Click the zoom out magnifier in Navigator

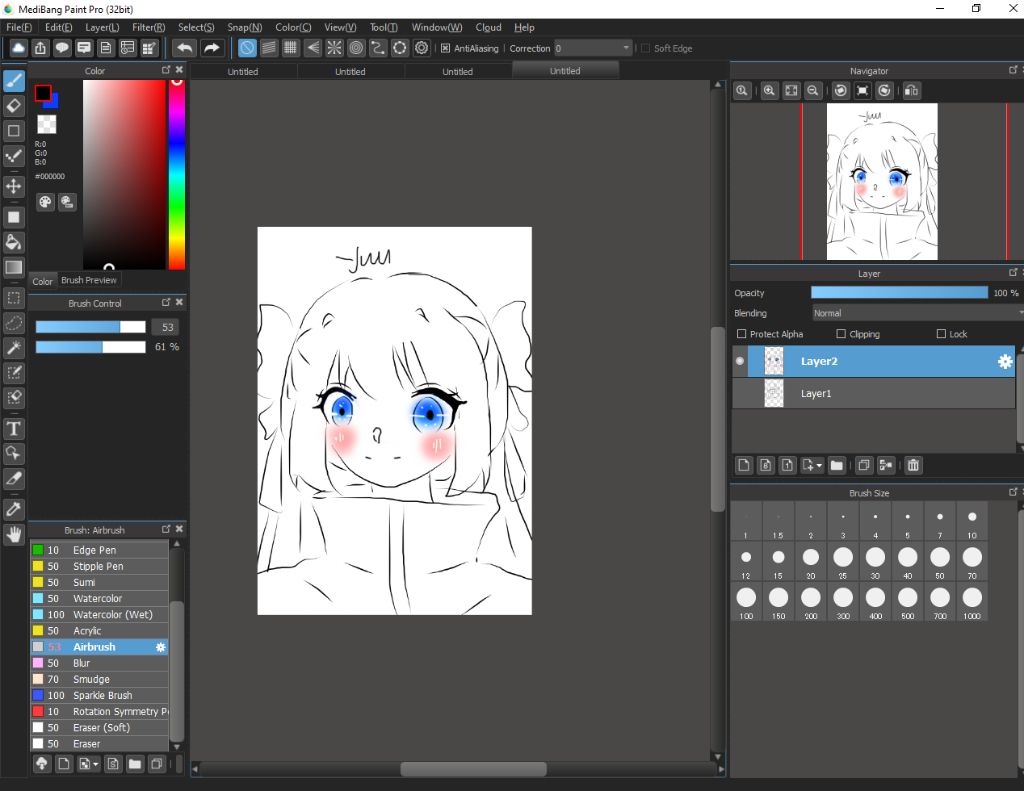click(x=812, y=91)
